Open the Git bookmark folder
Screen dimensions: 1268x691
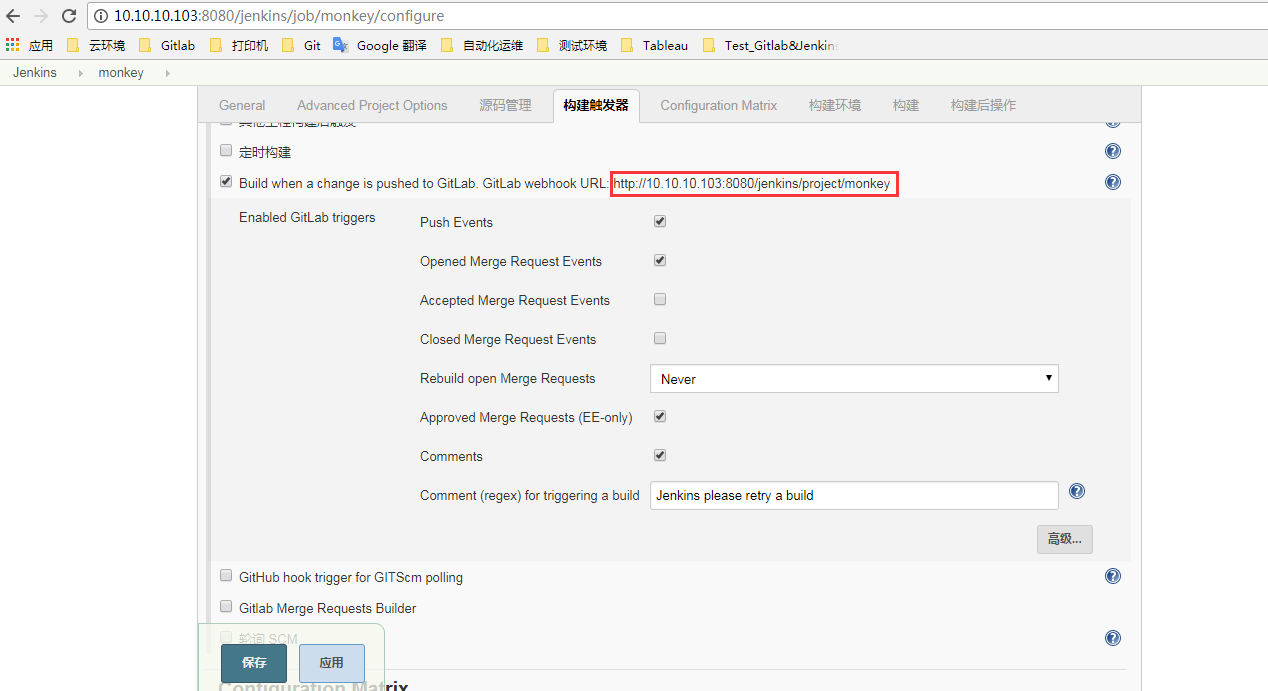302,45
